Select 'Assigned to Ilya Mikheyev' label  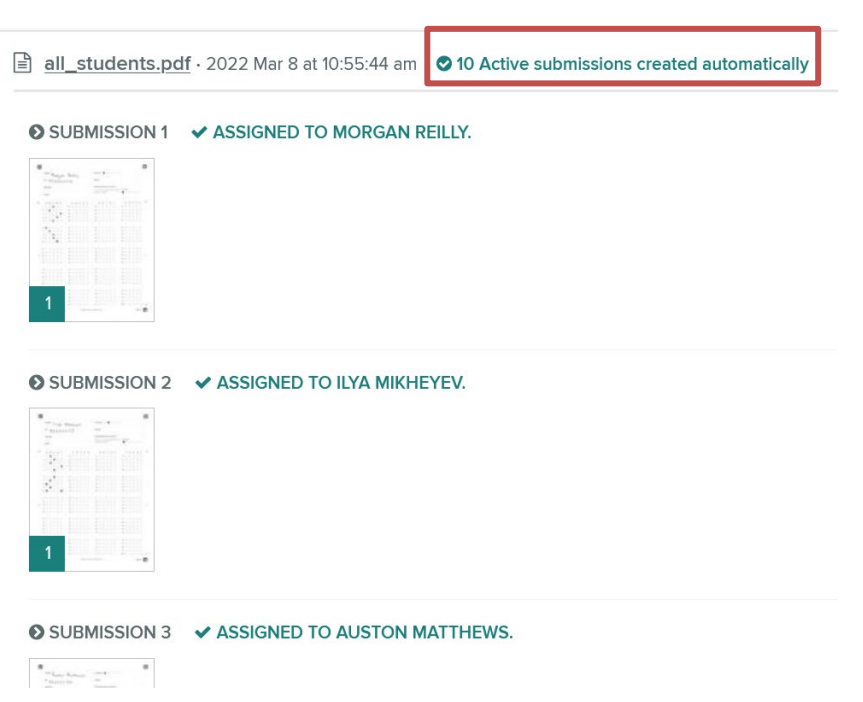pyautogui.click(x=341, y=382)
